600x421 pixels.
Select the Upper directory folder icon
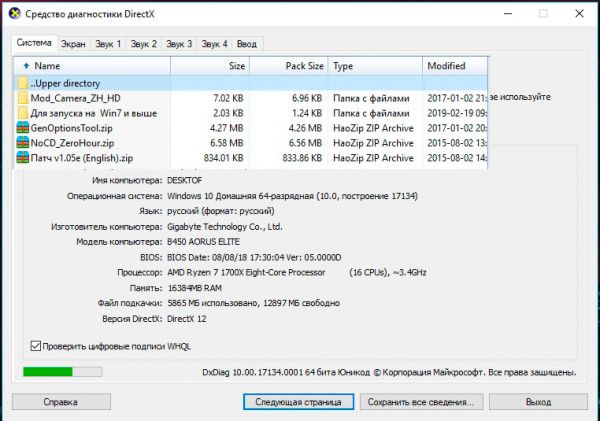click(x=23, y=83)
